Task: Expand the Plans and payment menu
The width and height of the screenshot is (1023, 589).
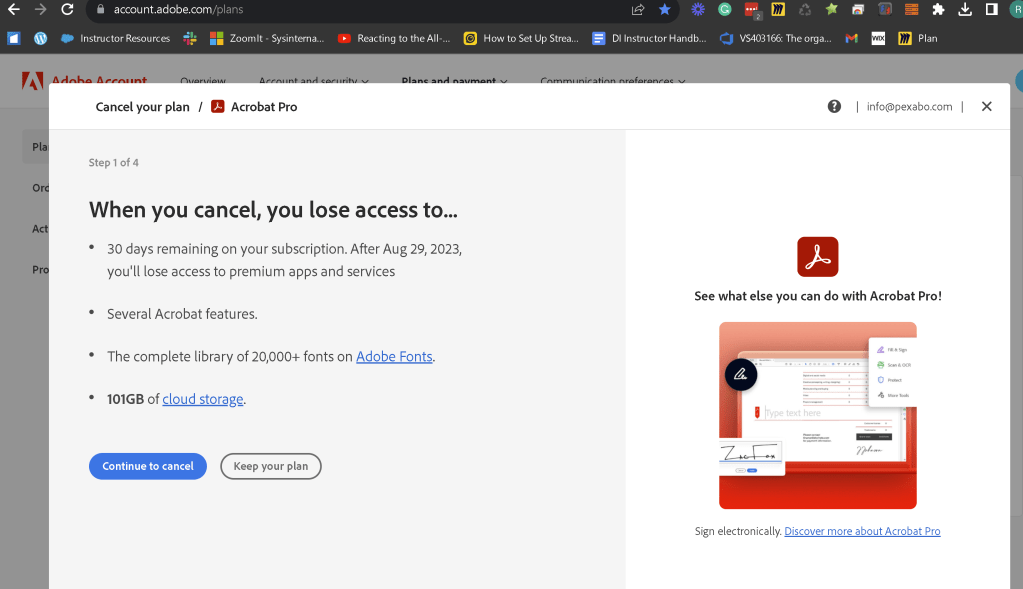Action: pos(454,80)
